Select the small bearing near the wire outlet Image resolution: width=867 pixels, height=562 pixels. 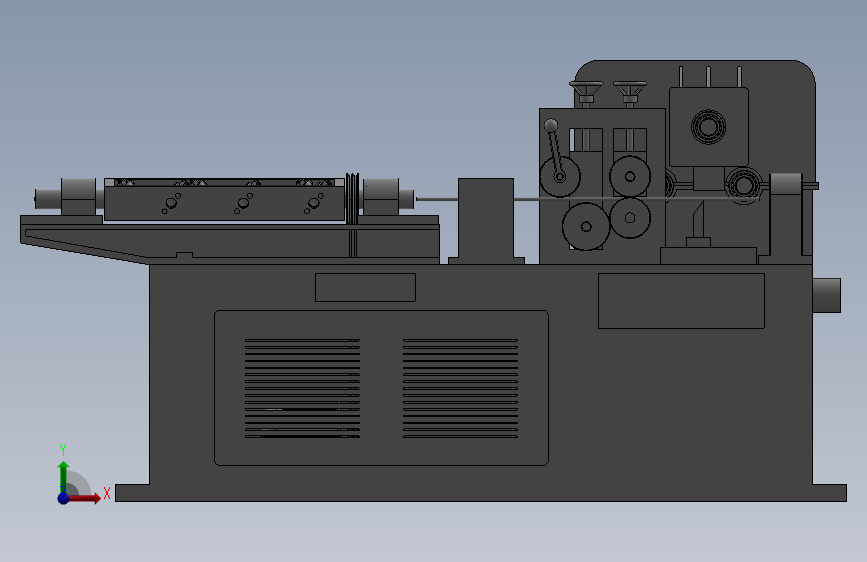coord(744,185)
